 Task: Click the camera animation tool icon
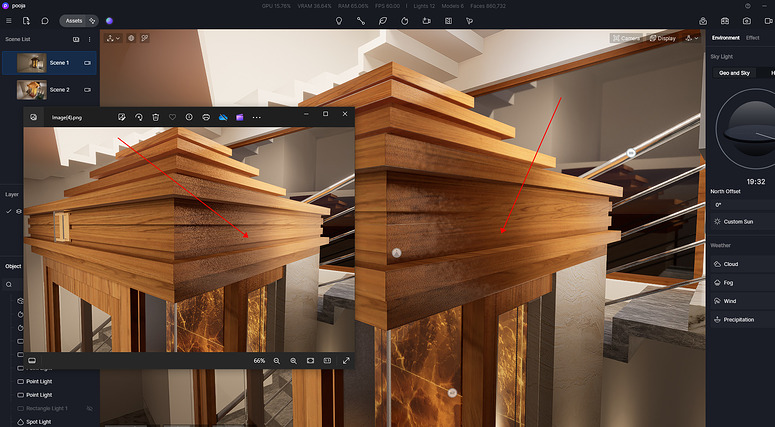pyautogui.click(x=427, y=21)
